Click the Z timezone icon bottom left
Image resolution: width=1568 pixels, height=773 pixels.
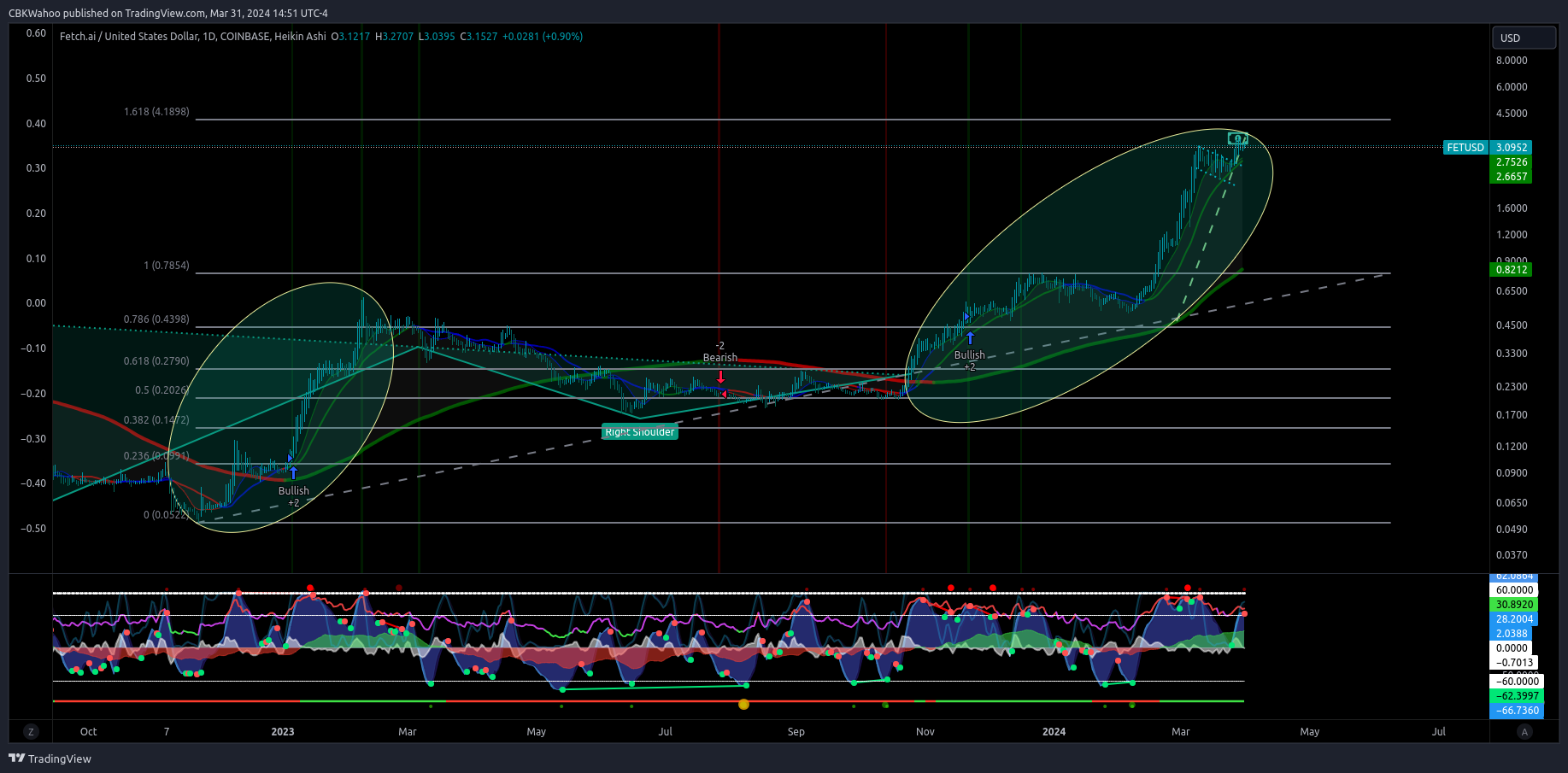pos(31,731)
